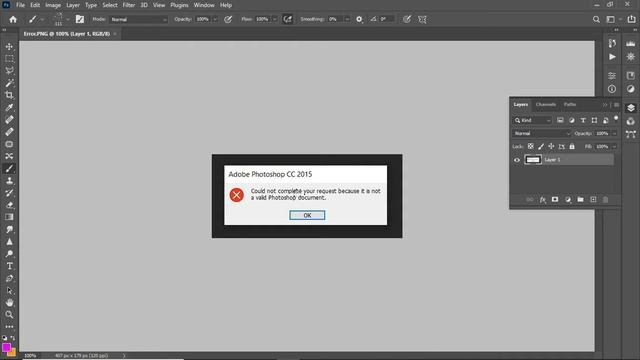Open the Layers panel Fill arrow
Image resolution: width=640 pixels, height=360 pixels.
click(x=614, y=147)
